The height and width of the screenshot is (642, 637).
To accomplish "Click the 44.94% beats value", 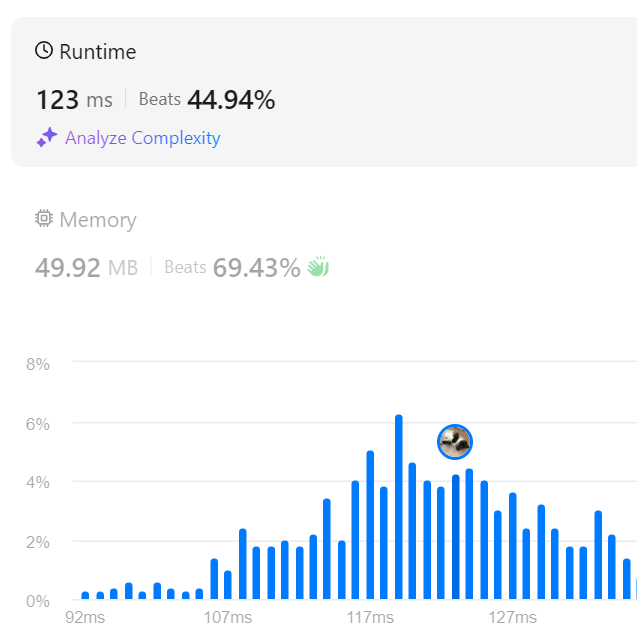I will (231, 100).
